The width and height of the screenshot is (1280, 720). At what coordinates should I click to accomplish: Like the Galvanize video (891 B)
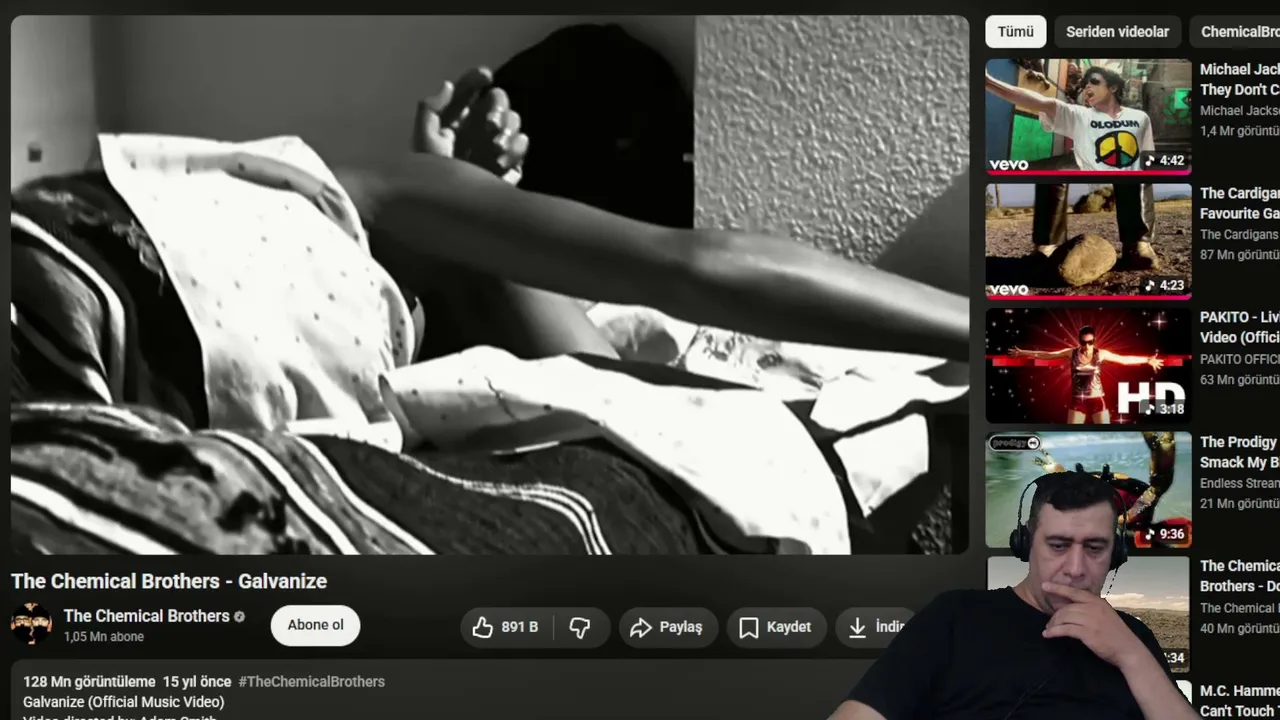click(x=506, y=627)
